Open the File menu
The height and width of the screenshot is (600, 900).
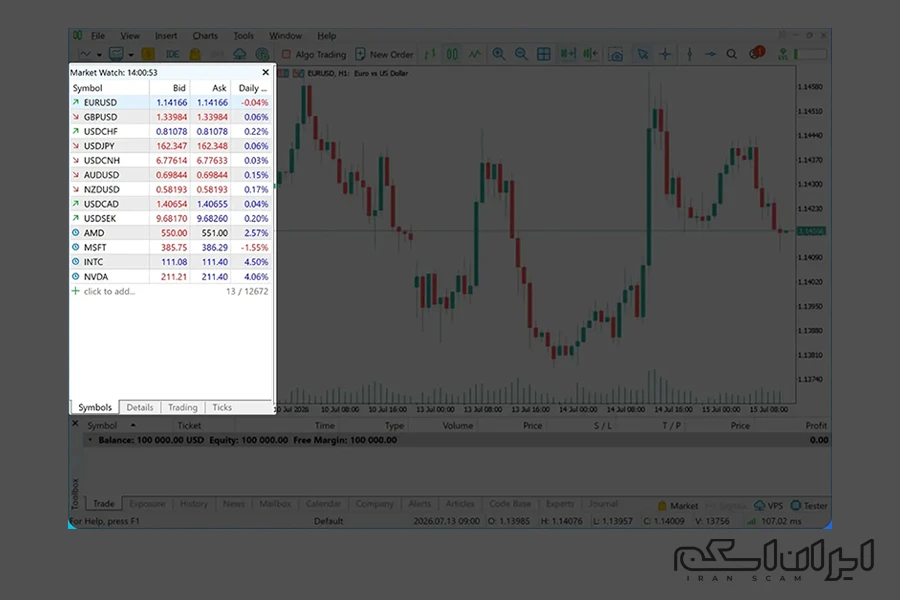(x=98, y=36)
